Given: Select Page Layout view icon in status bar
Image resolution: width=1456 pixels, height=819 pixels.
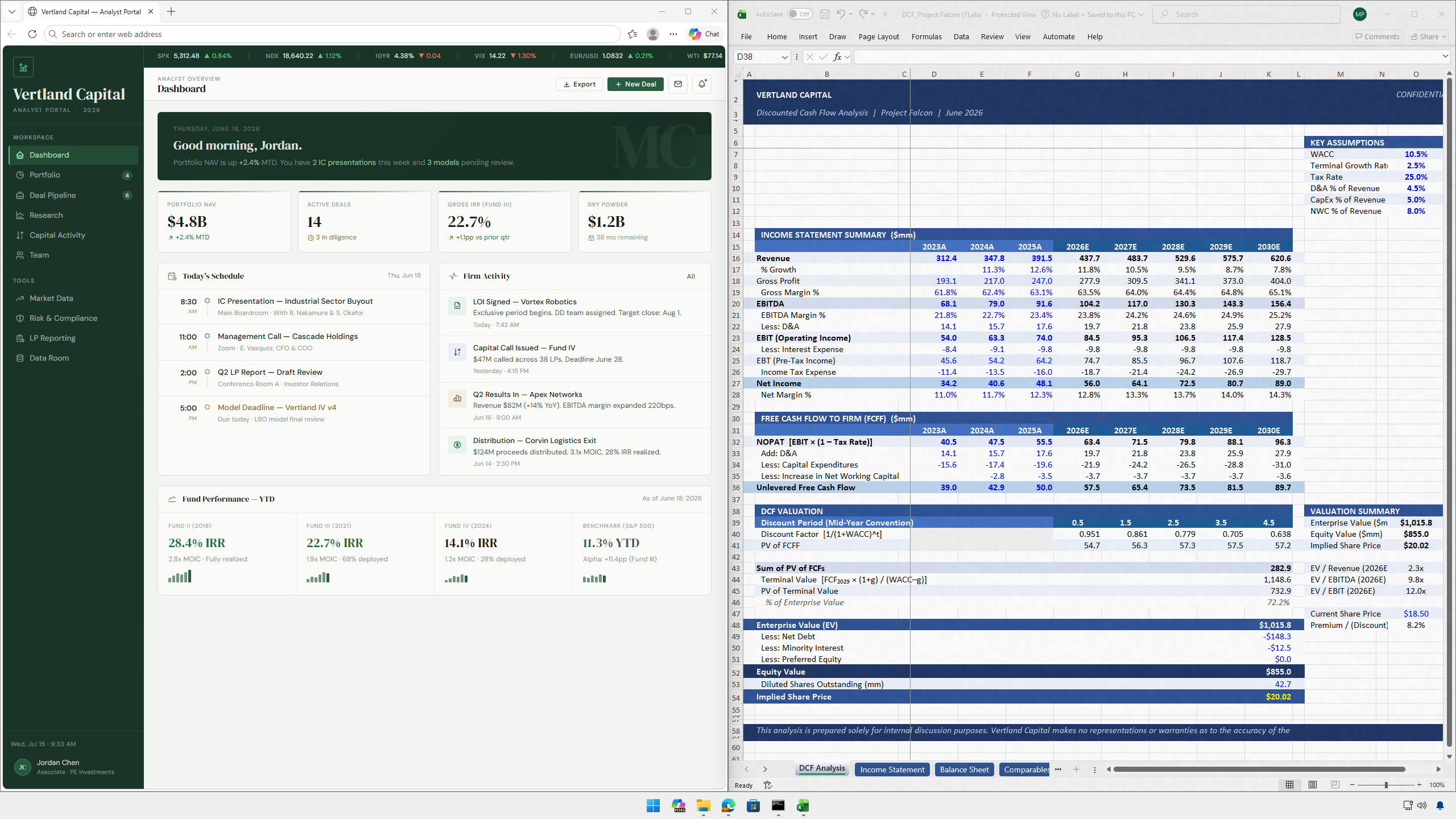Looking at the screenshot, I should tap(1313, 785).
